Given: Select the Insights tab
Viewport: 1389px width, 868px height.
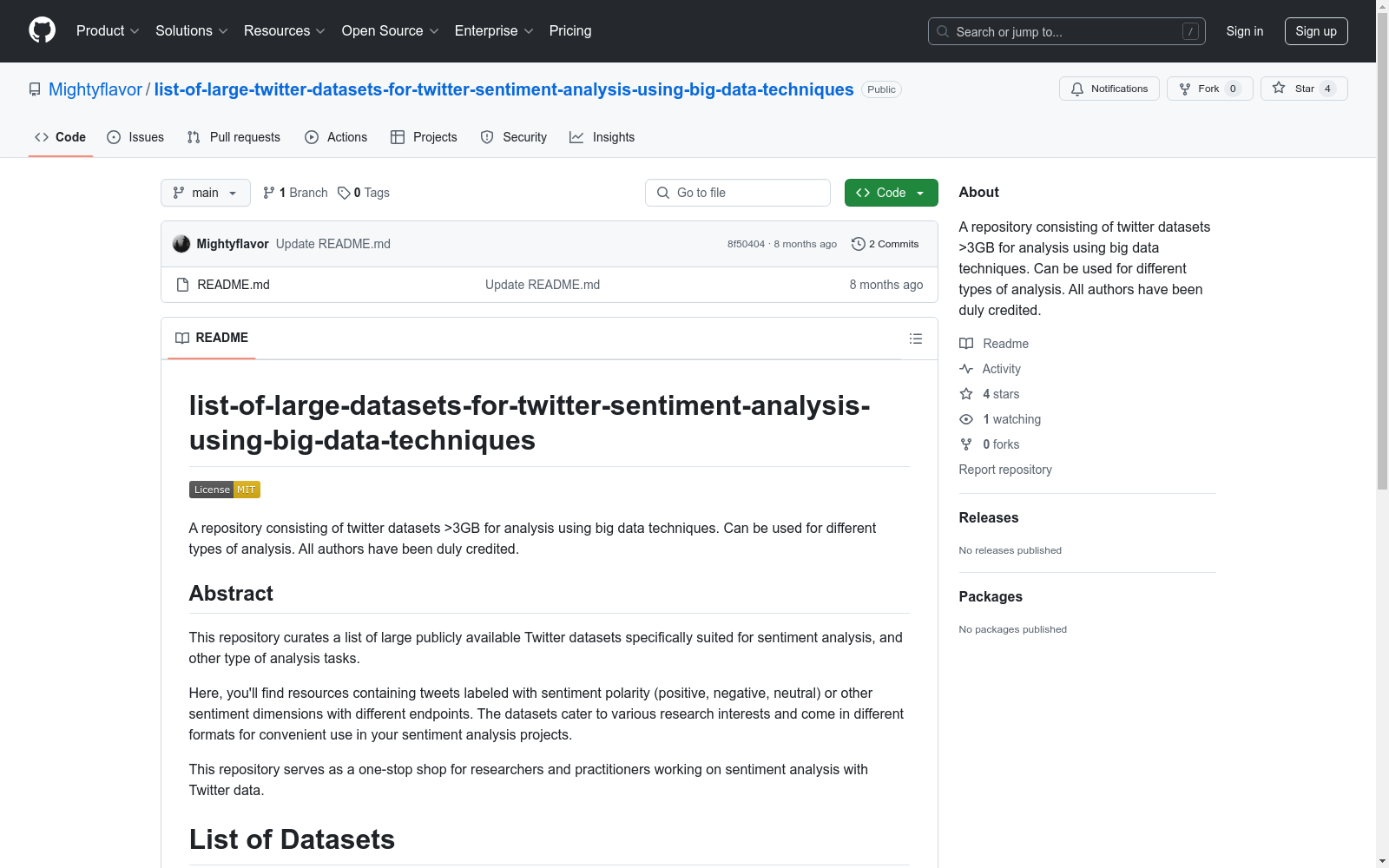Looking at the screenshot, I should [602, 137].
